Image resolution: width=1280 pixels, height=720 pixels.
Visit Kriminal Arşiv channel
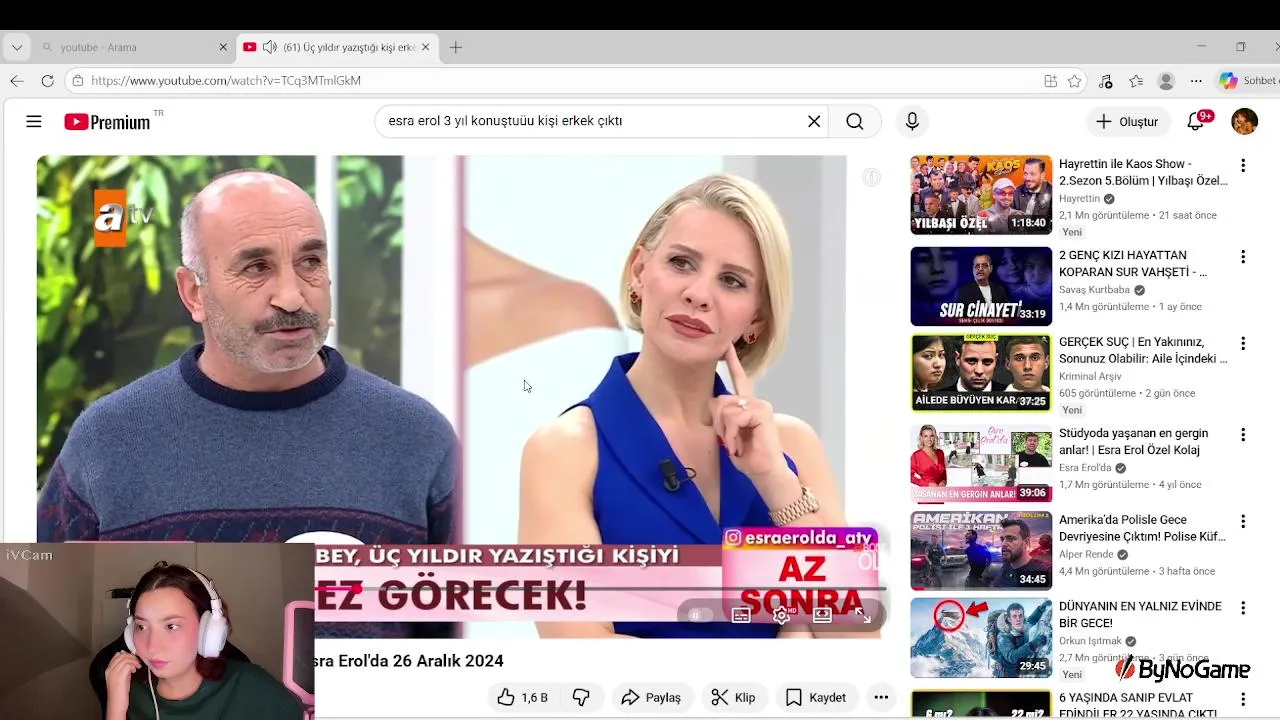pyautogui.click(x=1090, y=376)
